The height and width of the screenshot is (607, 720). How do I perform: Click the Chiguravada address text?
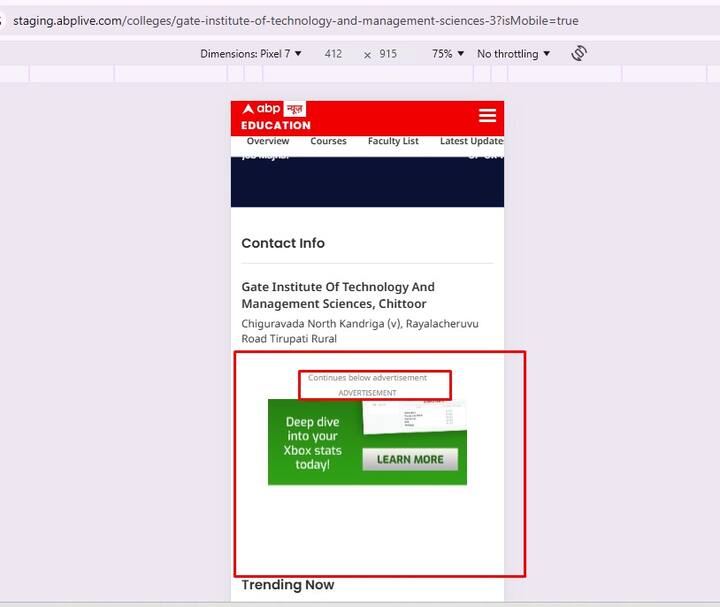tap(360, 331)
